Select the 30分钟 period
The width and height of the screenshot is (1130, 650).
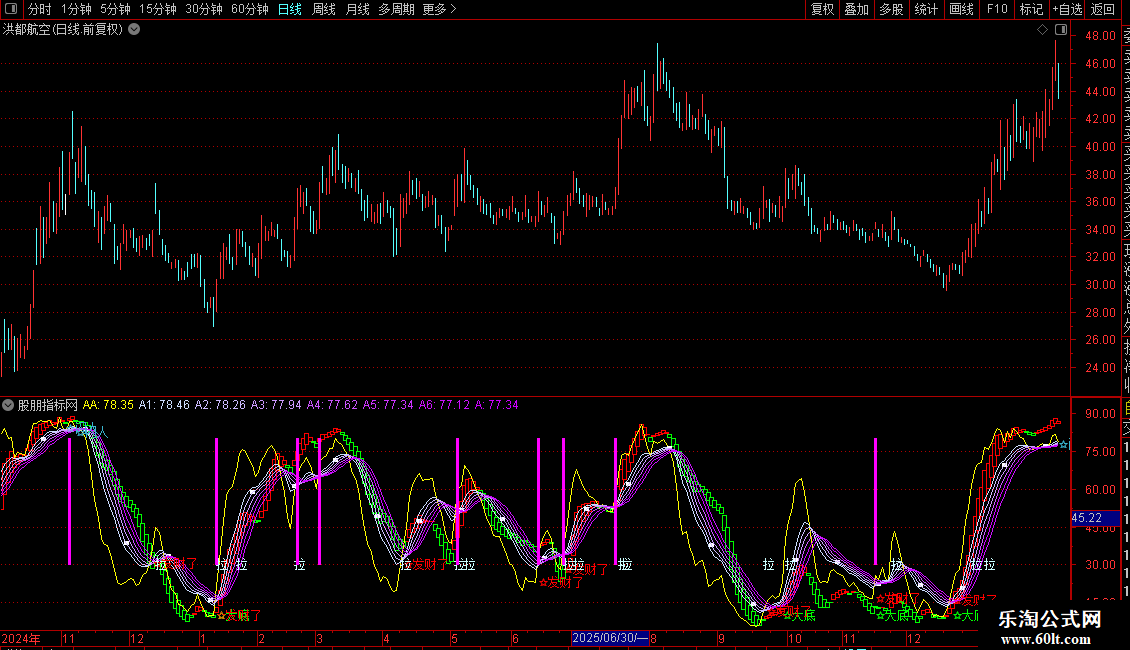point(203,9)
